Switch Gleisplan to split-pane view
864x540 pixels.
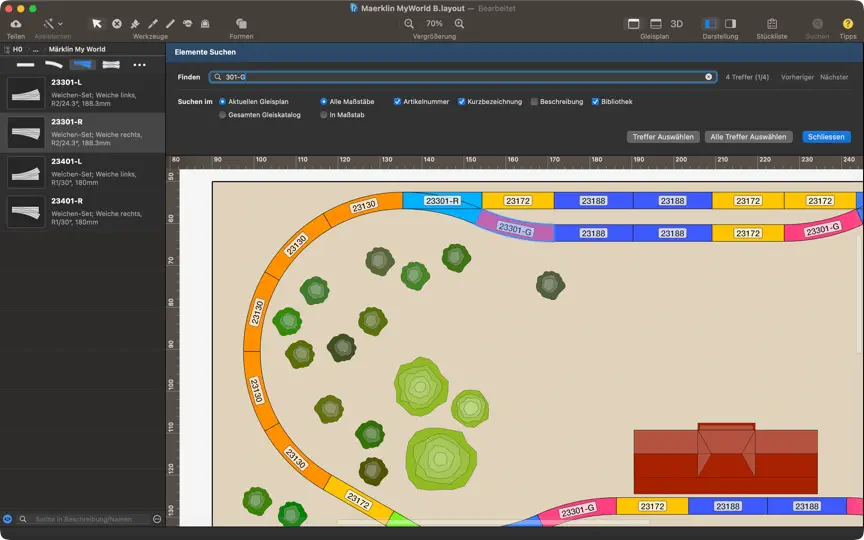click(x=656, y=24)
